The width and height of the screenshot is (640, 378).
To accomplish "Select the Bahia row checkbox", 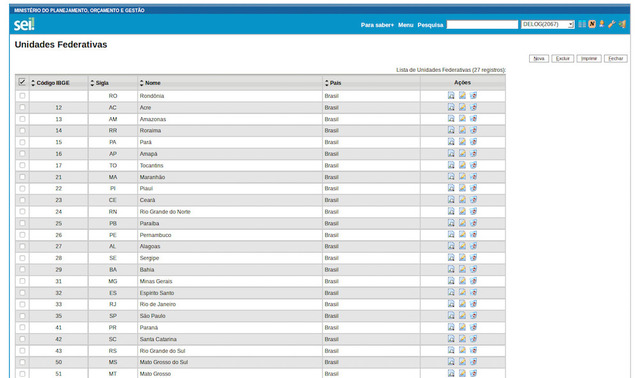I will (x=22, y=269).
